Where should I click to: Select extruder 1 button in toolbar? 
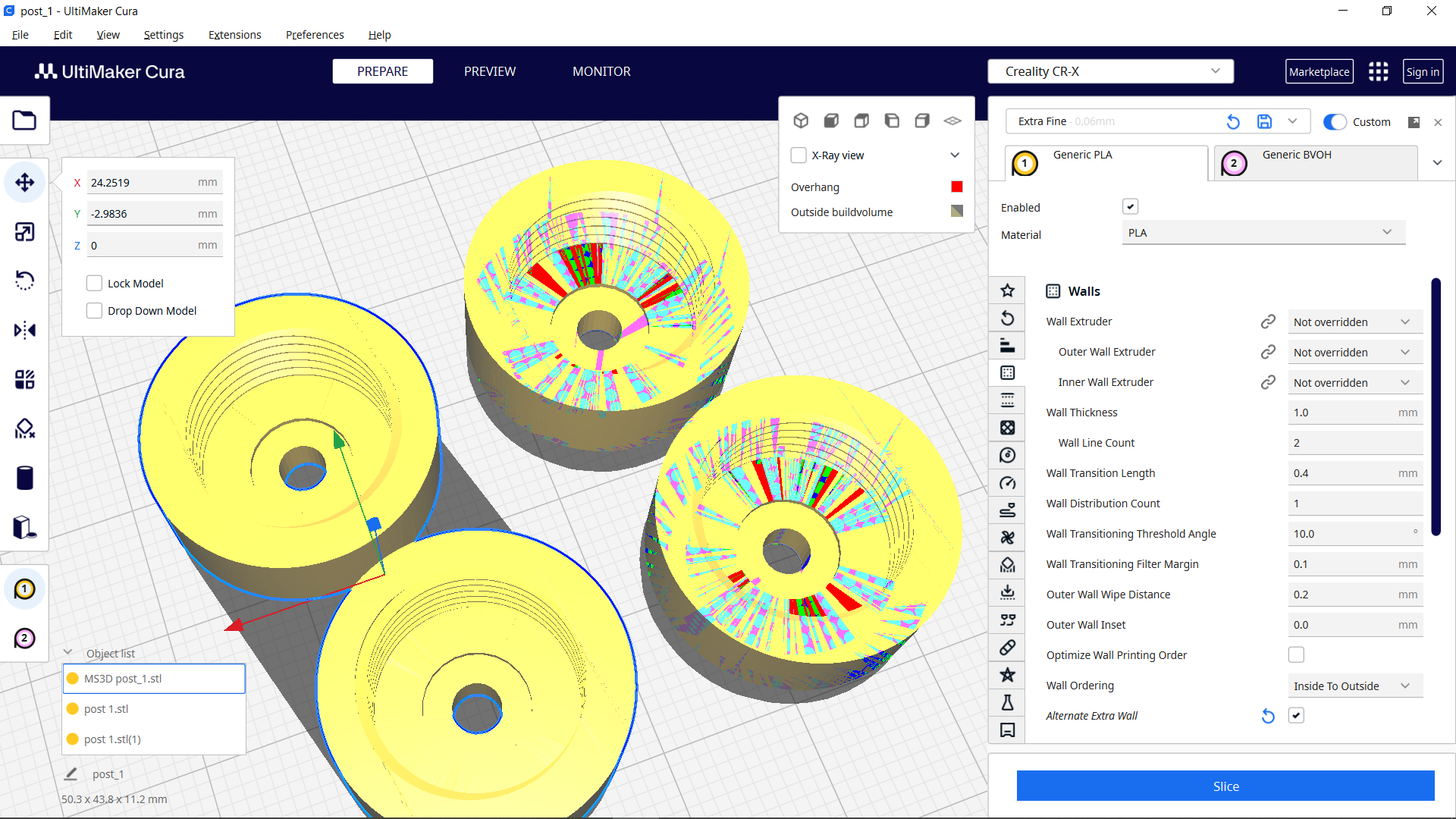(24, 589)
